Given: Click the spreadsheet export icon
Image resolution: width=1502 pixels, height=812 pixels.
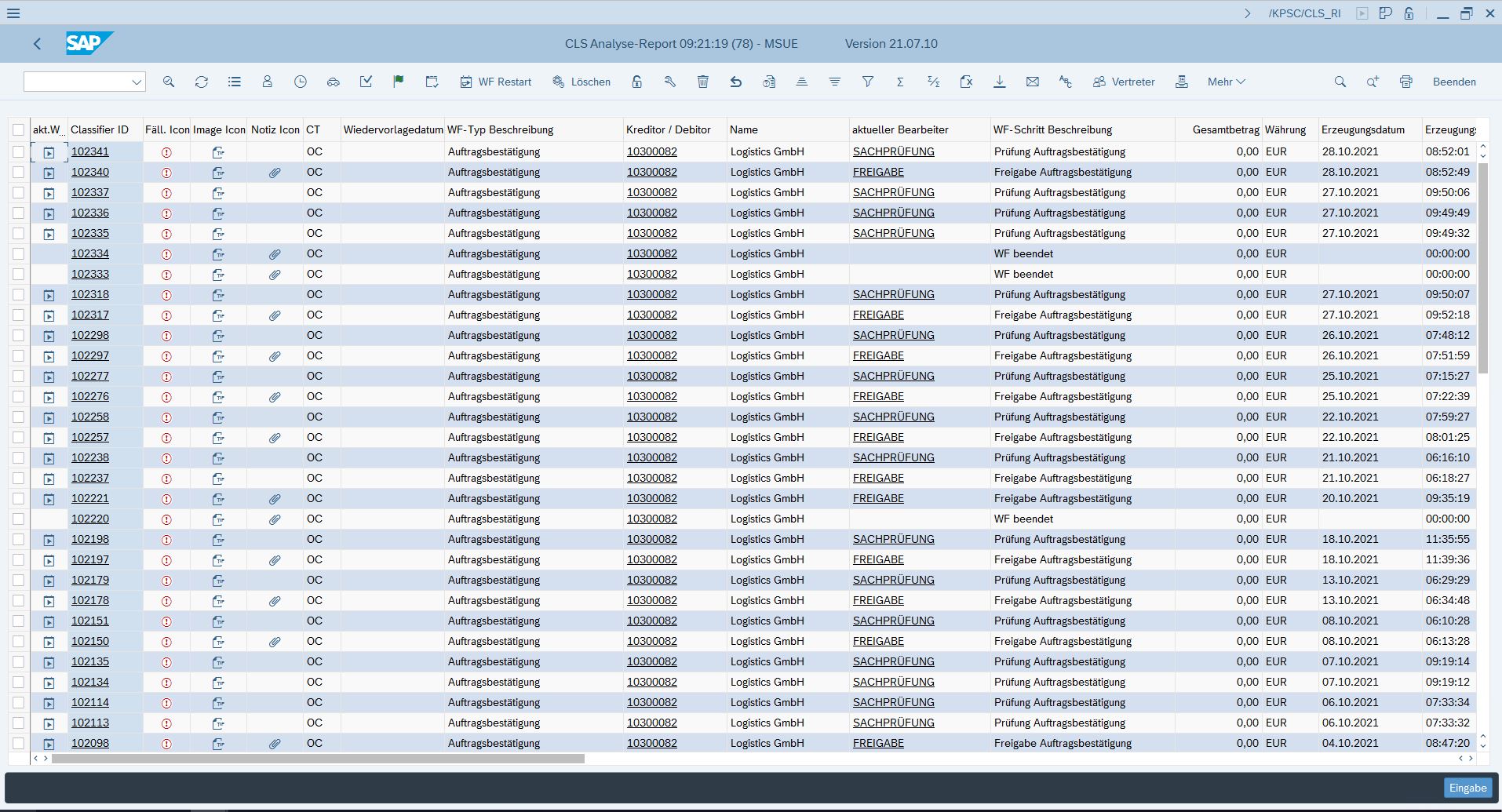Looking at the screenshot, I should (966, 82).
